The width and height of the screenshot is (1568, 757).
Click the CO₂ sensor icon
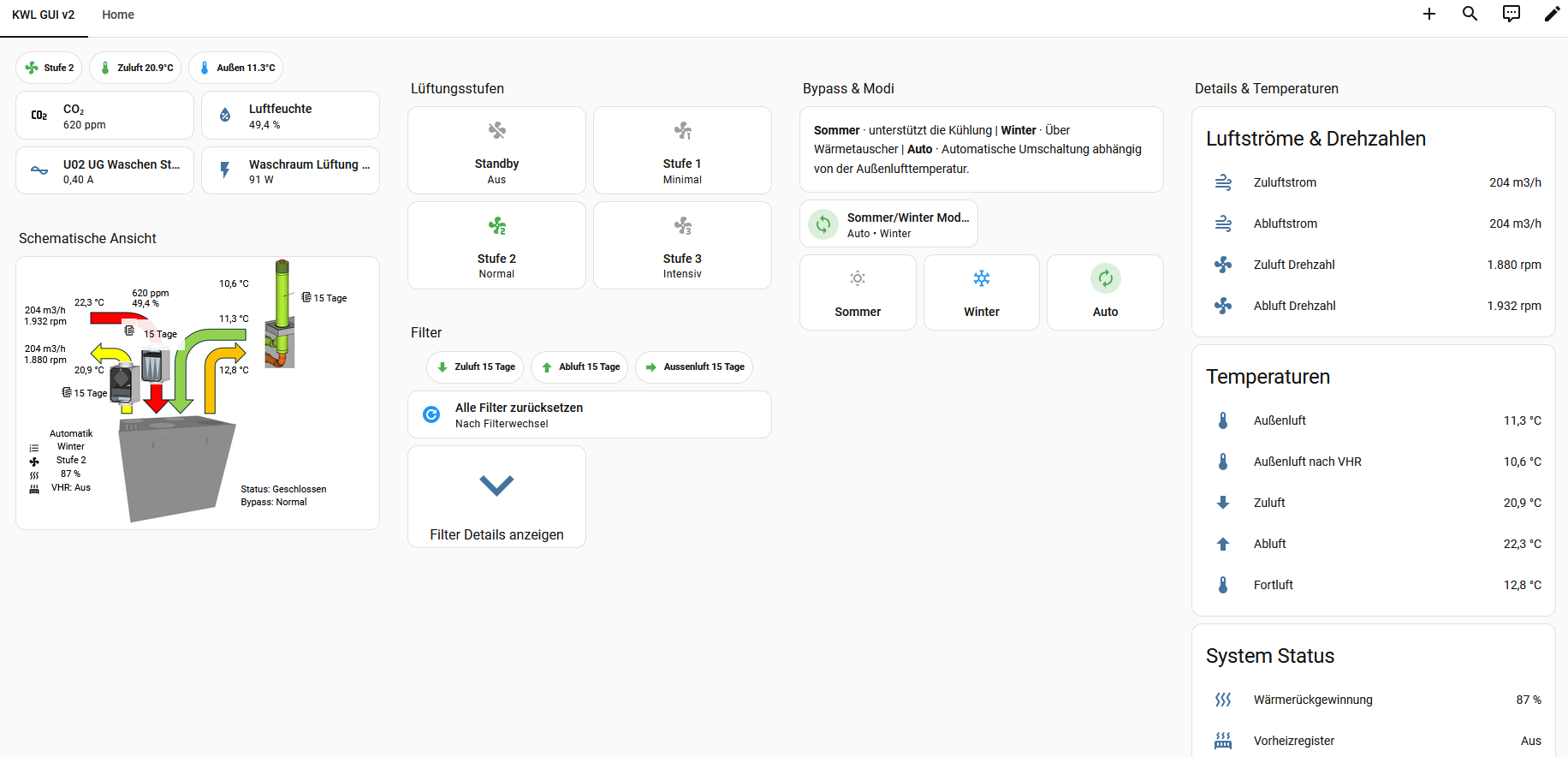[x=39, y=116]
